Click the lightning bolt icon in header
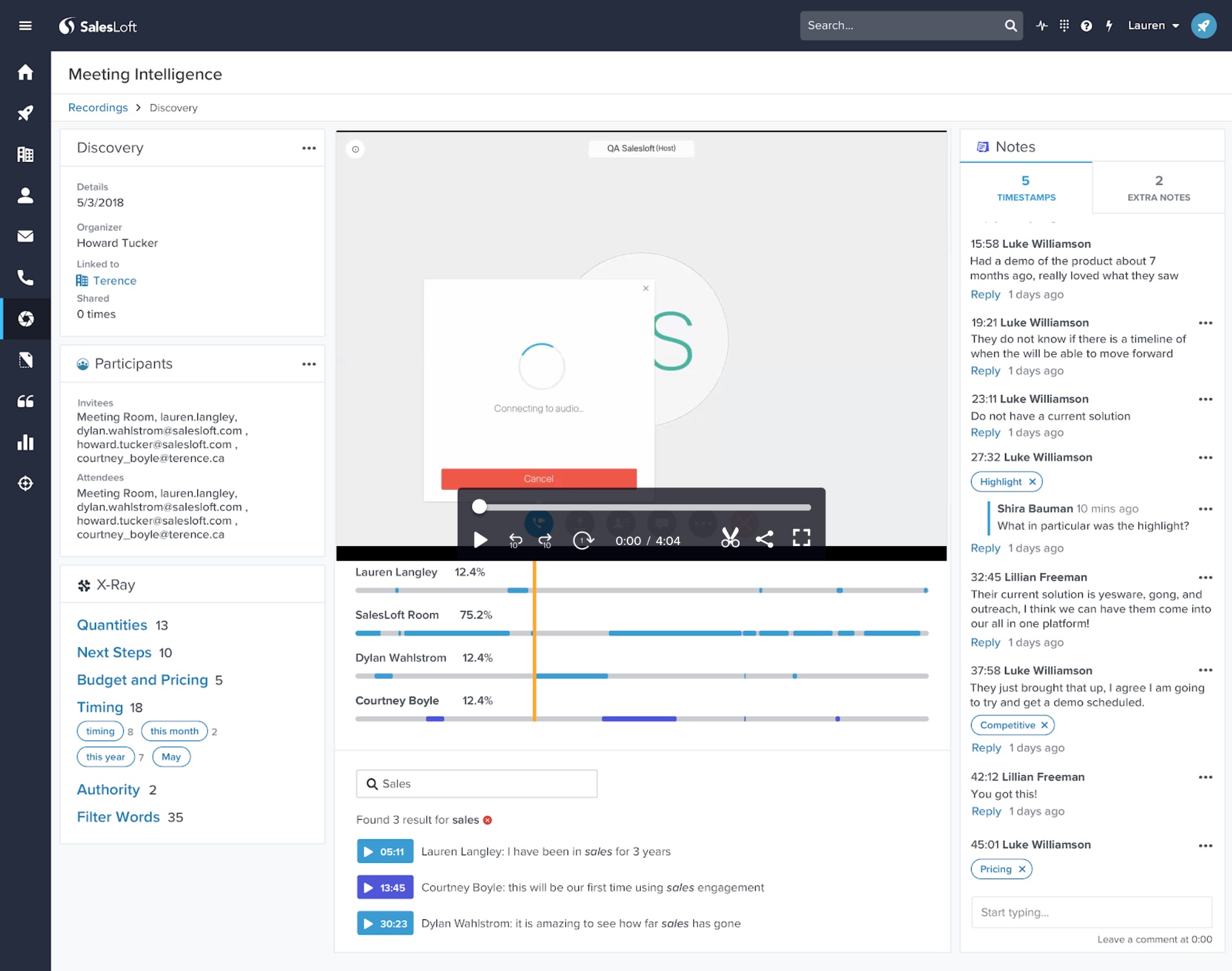 click(1109, 25)
